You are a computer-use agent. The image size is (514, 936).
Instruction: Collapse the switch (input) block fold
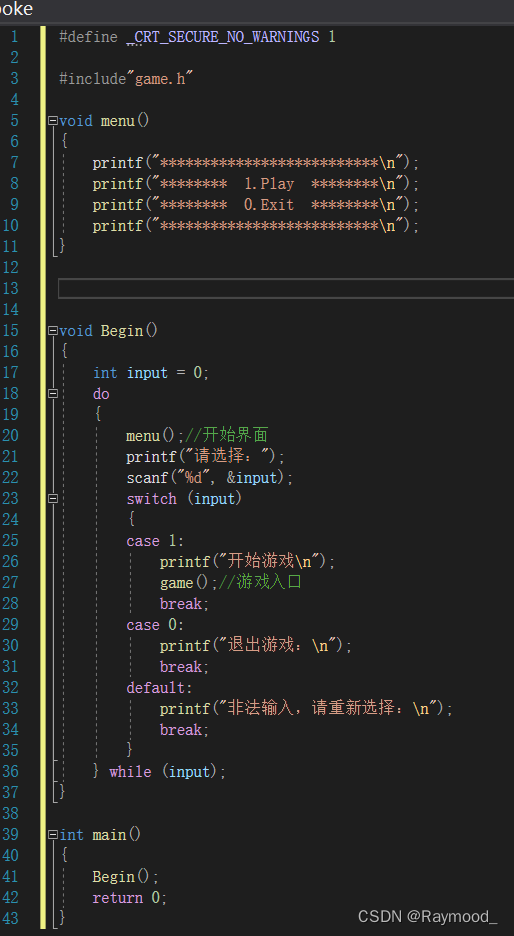(53, 498)
